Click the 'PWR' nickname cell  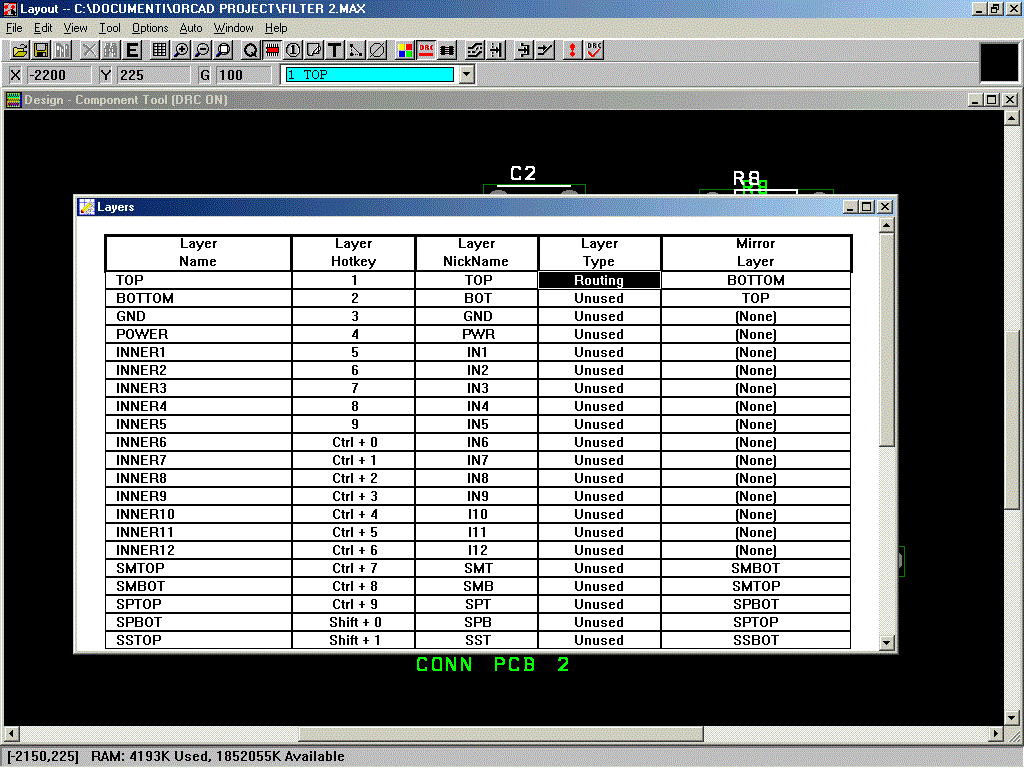pyautogui.click(x=477, y=334)
